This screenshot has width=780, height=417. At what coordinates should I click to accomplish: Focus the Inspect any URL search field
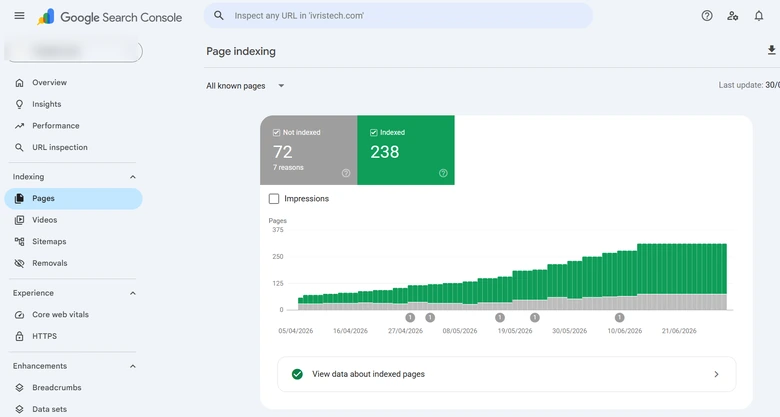[x=398, y=15]
